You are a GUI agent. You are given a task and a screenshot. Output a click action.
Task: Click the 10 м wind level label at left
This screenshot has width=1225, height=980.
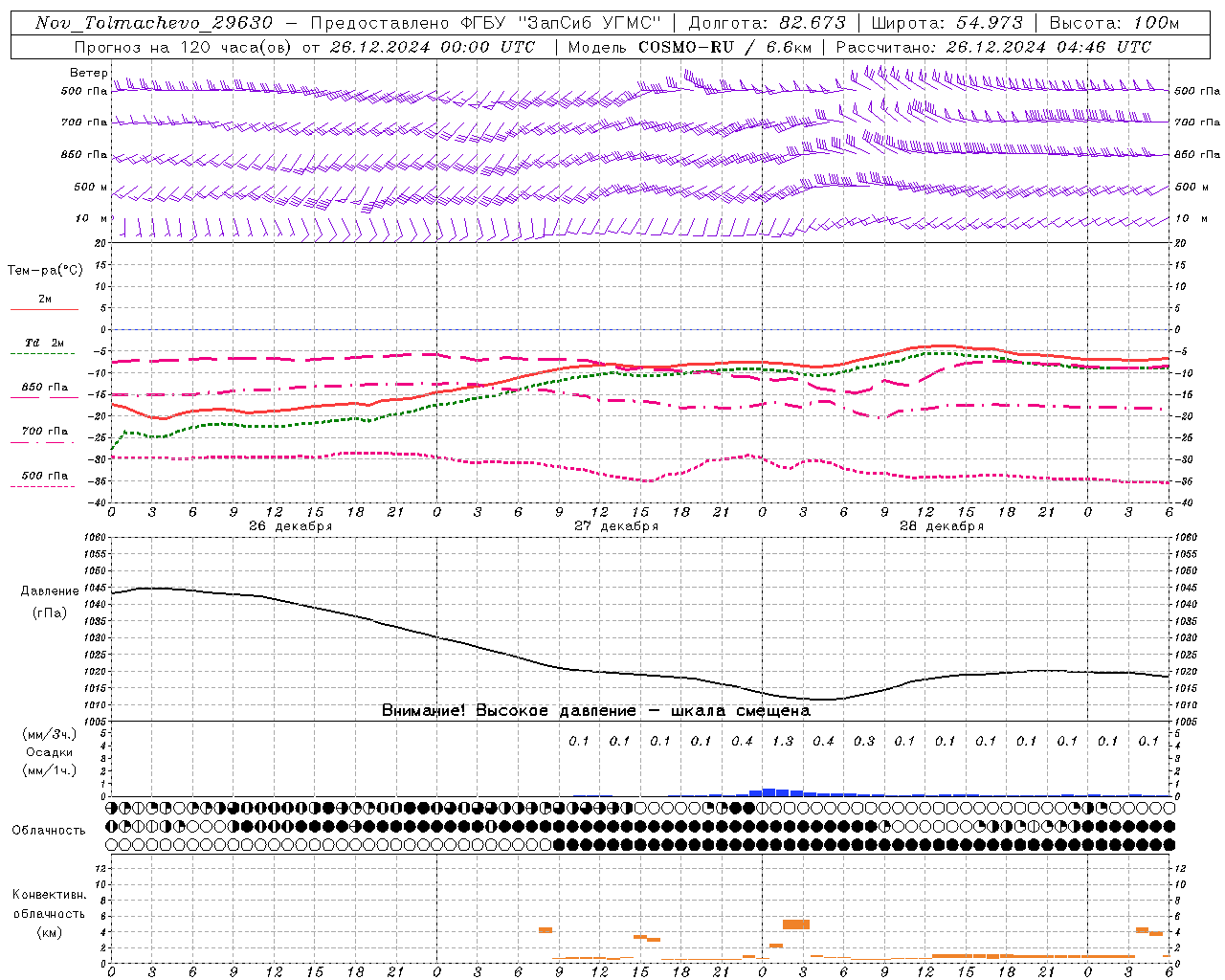point(92,219)
